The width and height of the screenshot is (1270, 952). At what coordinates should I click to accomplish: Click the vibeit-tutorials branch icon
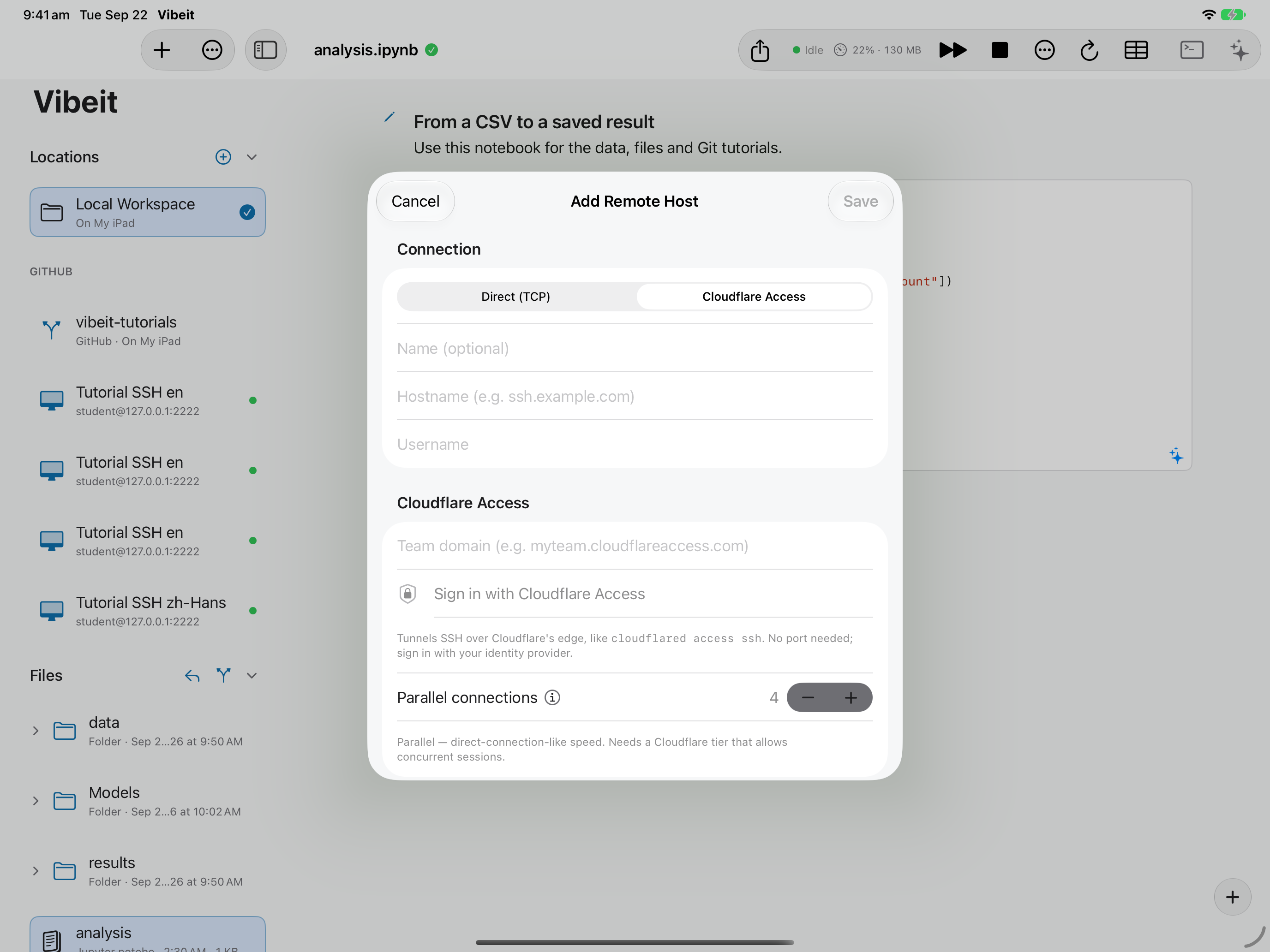[52, 330]
